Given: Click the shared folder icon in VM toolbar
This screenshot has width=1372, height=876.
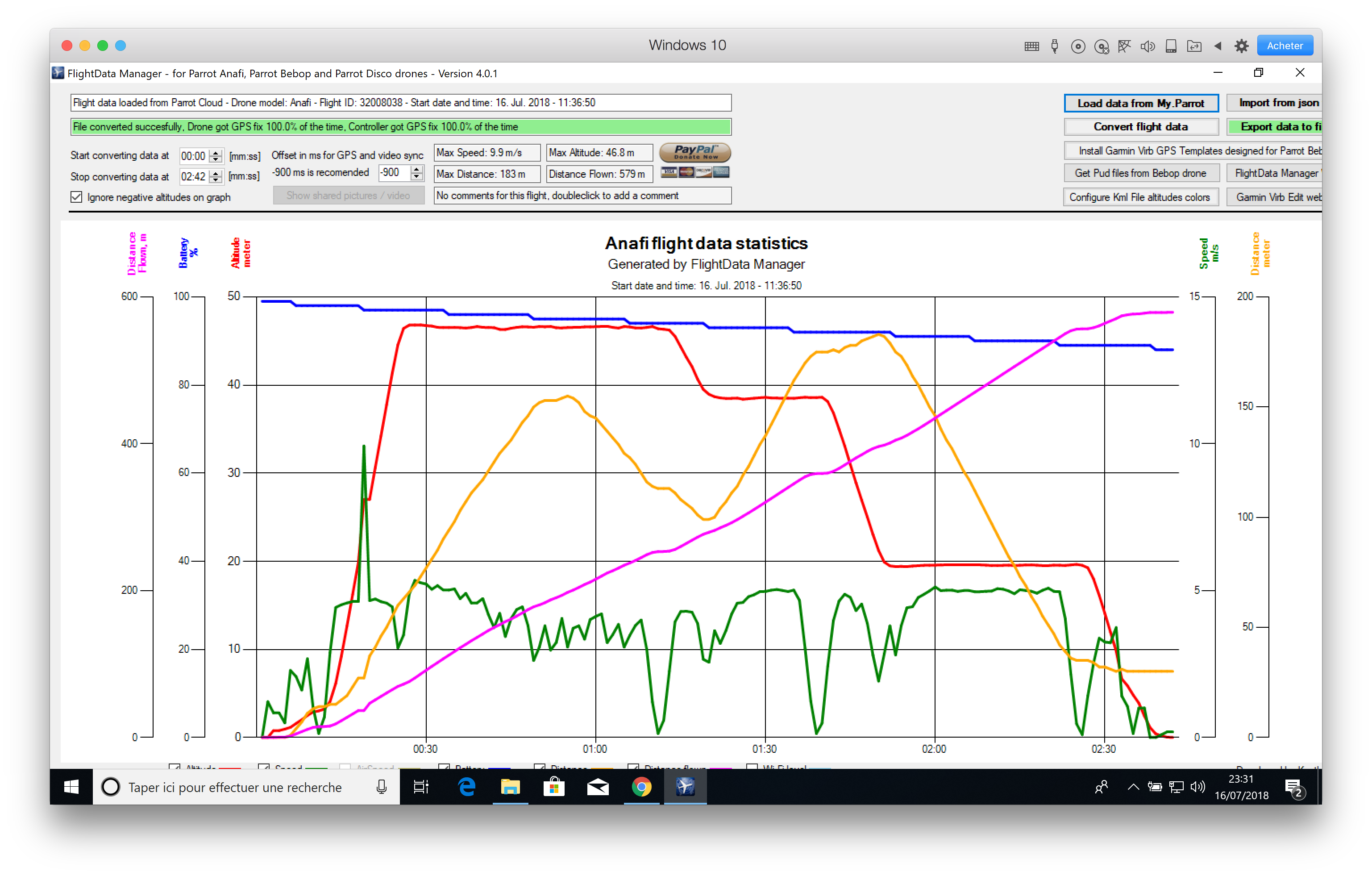Looking at the screenshot, I should tap(1194, 46).
